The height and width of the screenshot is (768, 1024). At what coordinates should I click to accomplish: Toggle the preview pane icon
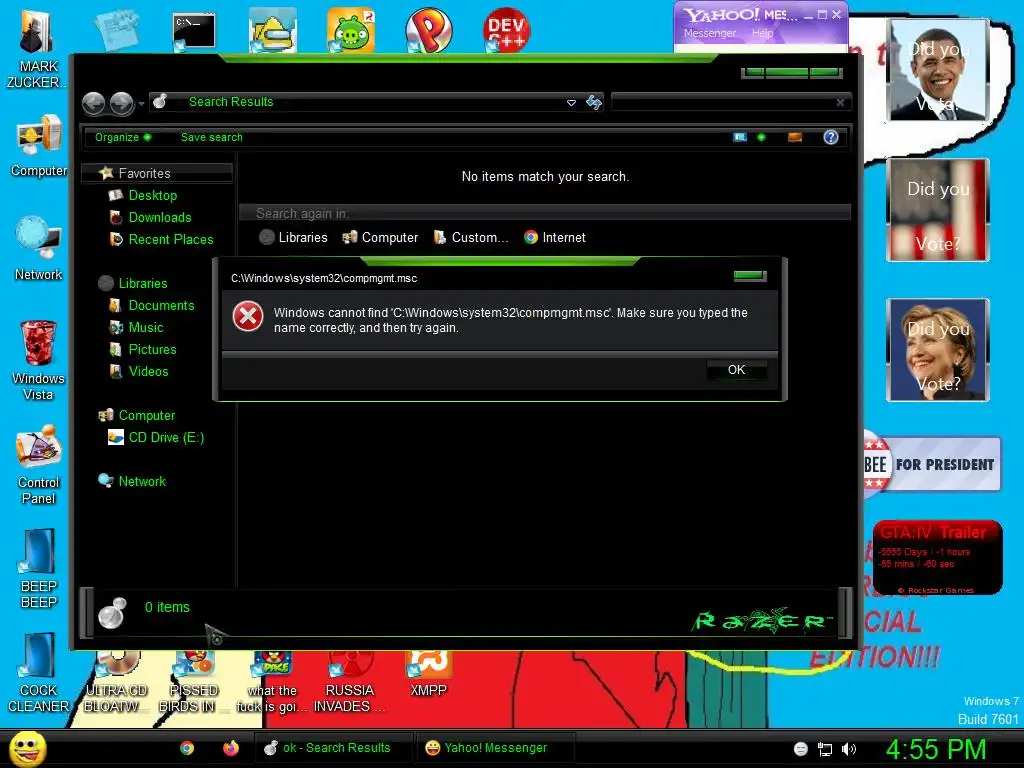click(795, 137)
